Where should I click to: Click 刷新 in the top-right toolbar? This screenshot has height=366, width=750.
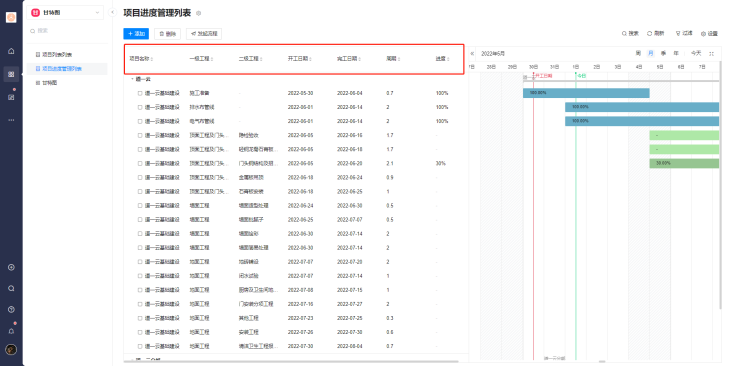coord(656,34)
